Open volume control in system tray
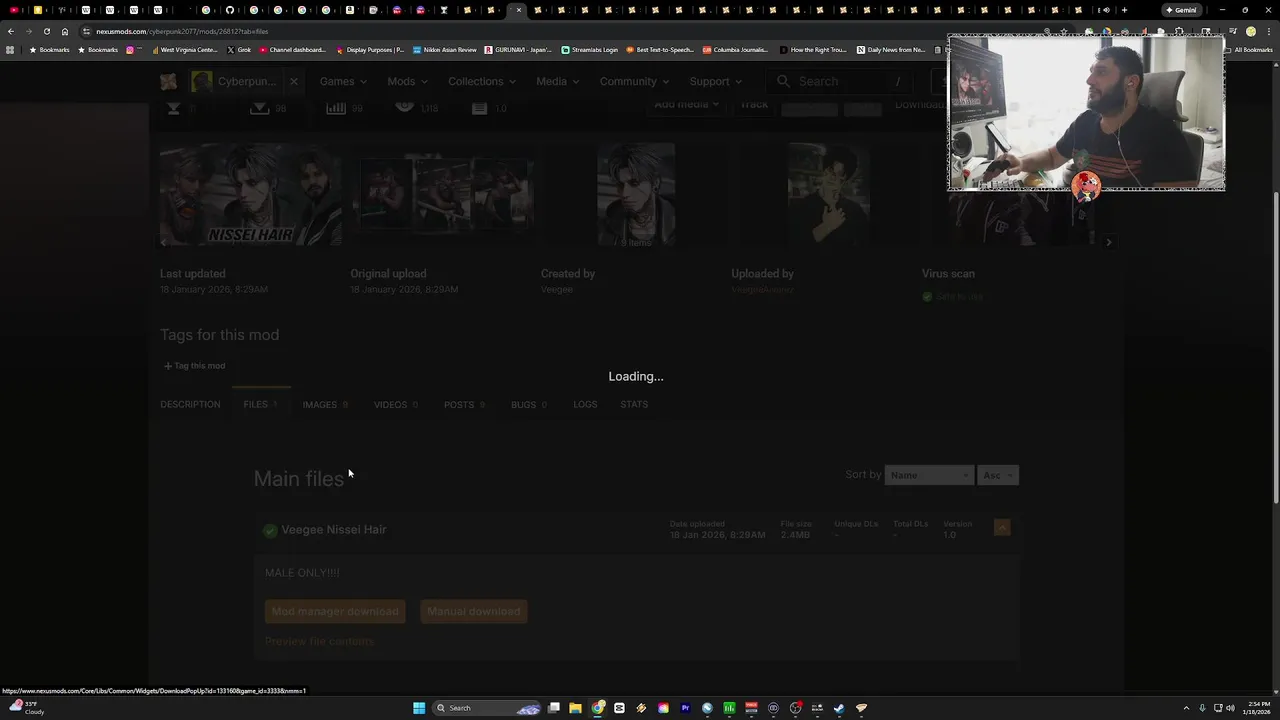This screenshot has height=720, width=1280. tap(1230, 708)
